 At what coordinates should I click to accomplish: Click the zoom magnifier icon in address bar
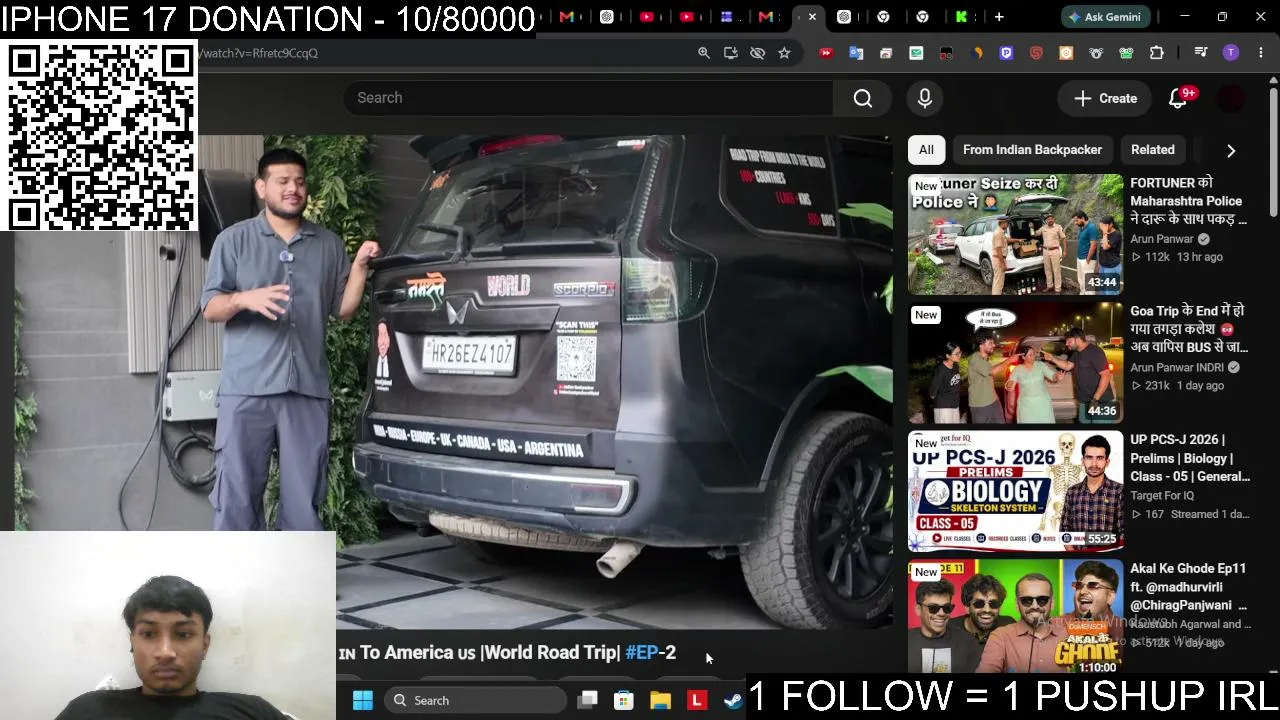(x=704, y=53)
